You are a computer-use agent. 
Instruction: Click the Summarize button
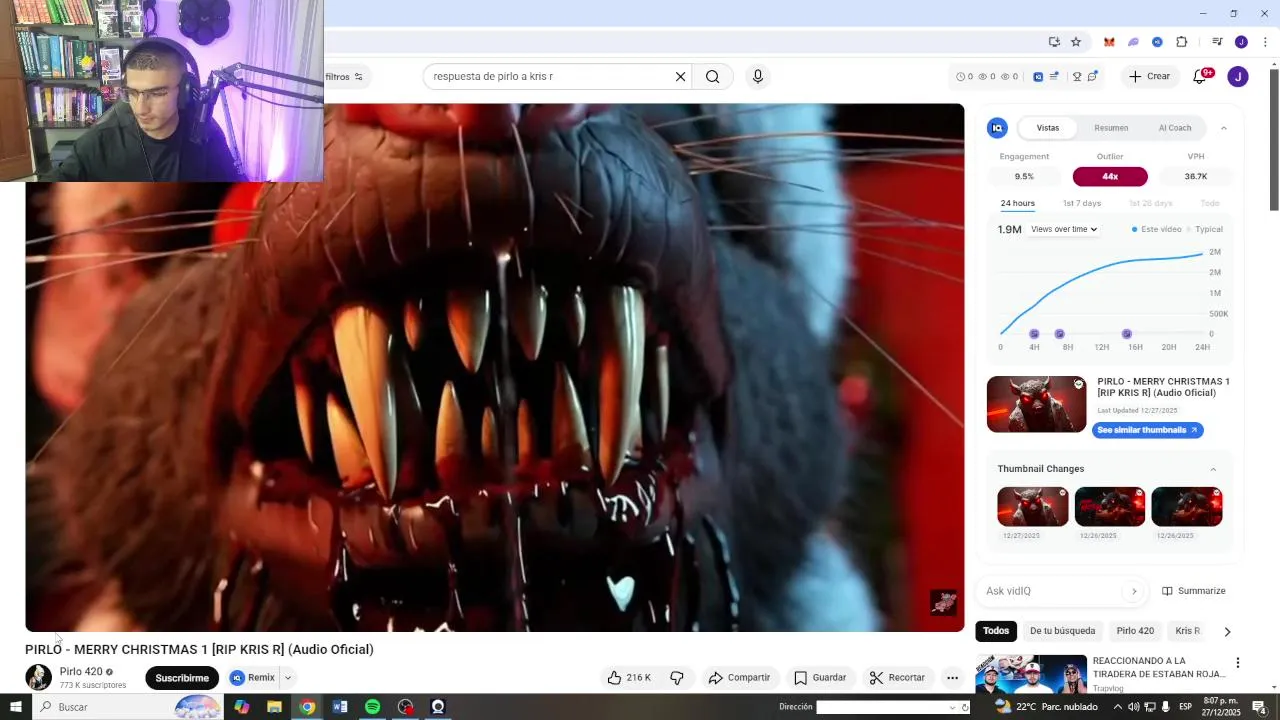[1193, 591]
